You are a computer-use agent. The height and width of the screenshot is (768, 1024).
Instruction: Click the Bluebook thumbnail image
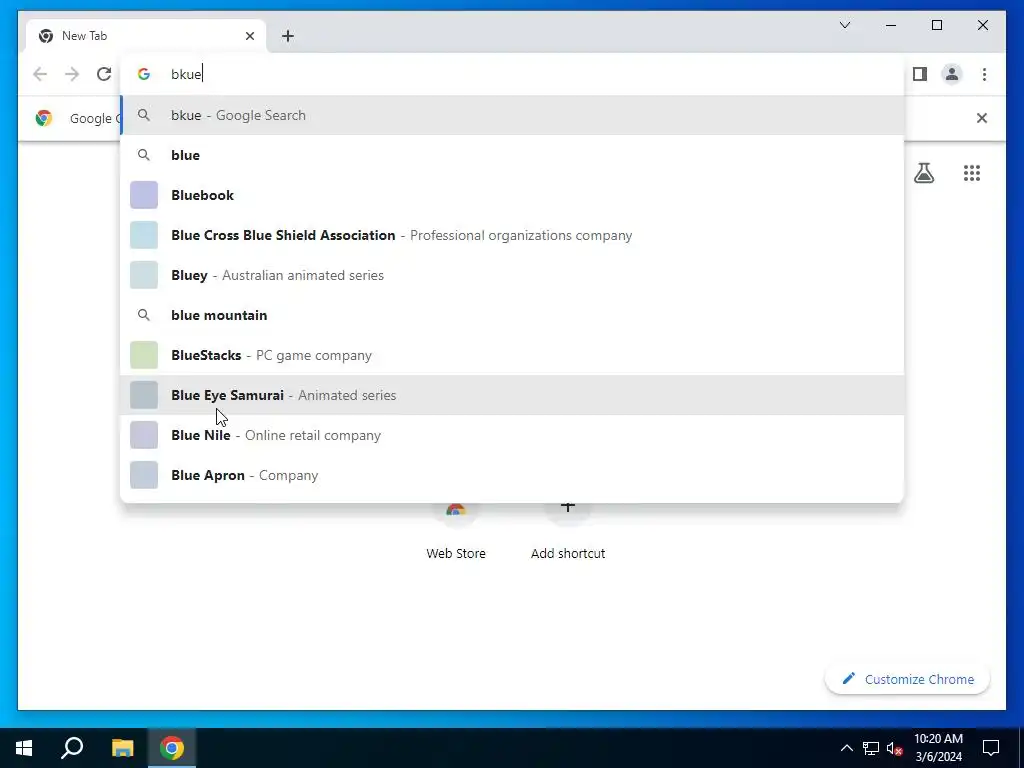pyautogui.click(x=144, y=195)
